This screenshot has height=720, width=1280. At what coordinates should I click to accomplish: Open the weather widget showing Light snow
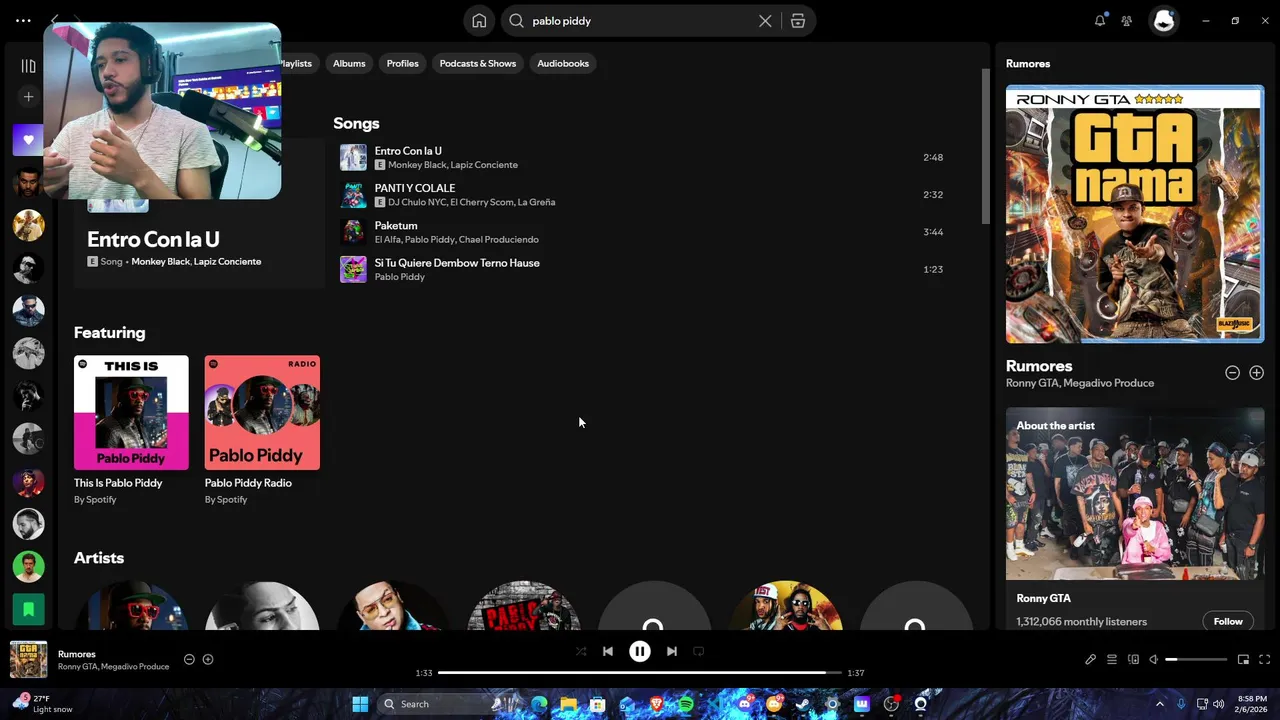(x=45, y=704)
